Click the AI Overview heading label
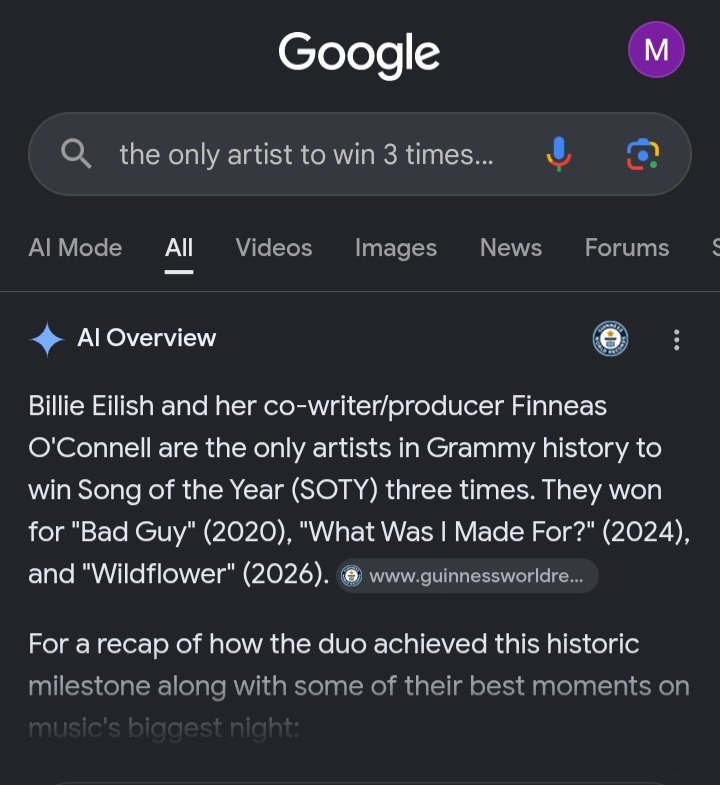The image size is (720, 785). point(147,338)
